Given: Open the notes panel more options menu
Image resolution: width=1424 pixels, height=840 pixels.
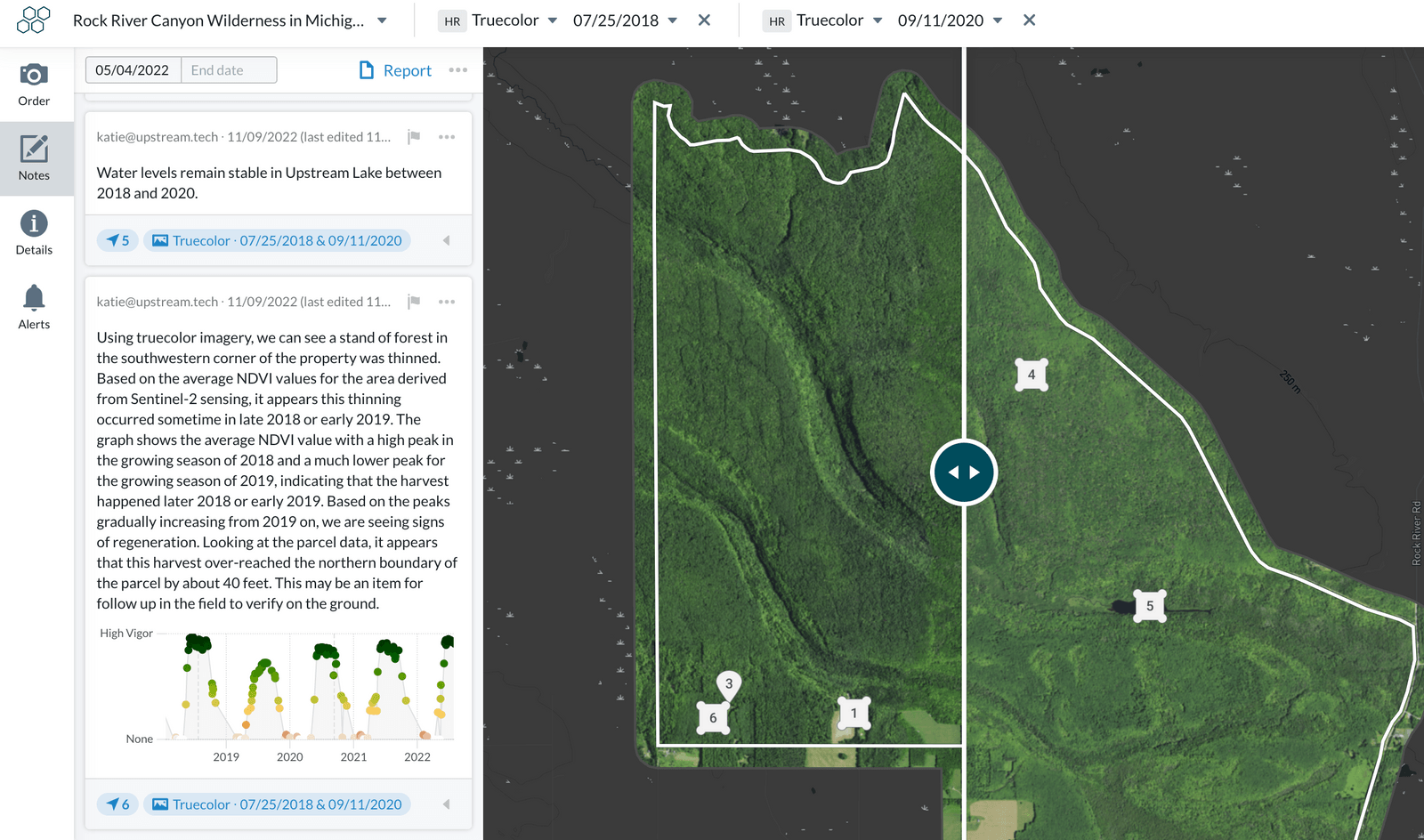Looking at the screenshot, I should coord(457,70).
